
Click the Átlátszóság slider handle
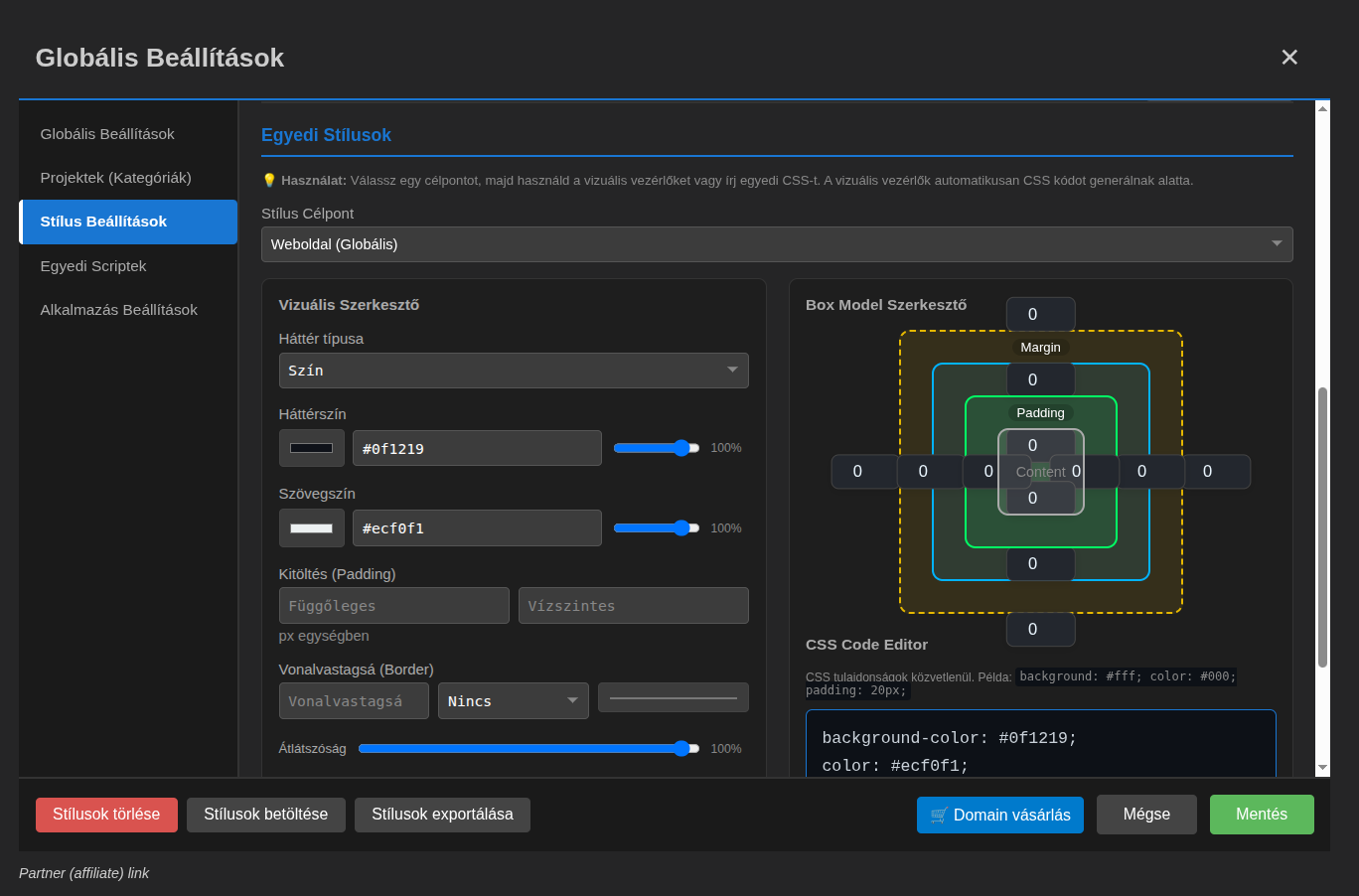(x=681, y=749)
